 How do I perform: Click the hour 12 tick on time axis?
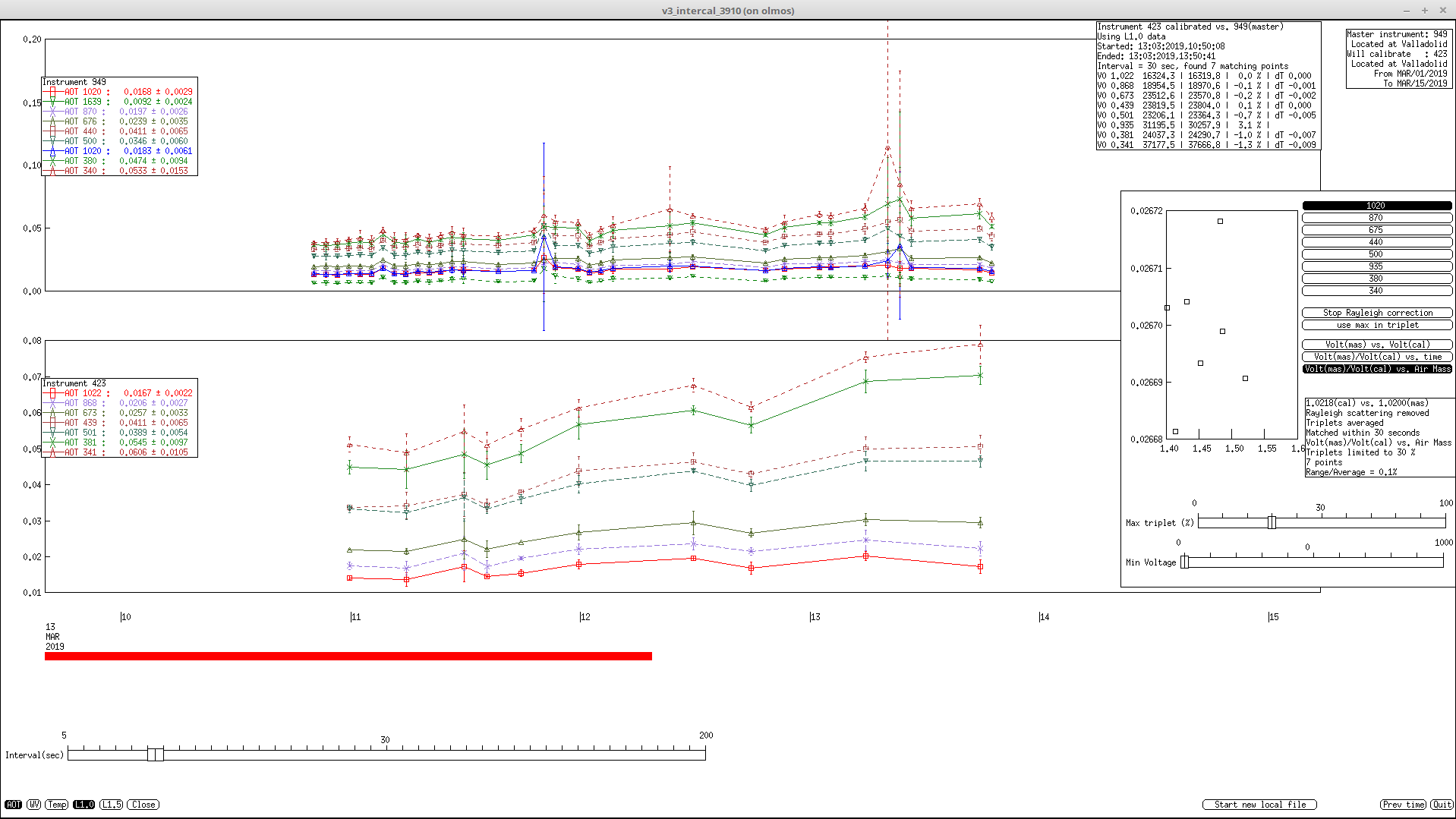click(584, 617)
